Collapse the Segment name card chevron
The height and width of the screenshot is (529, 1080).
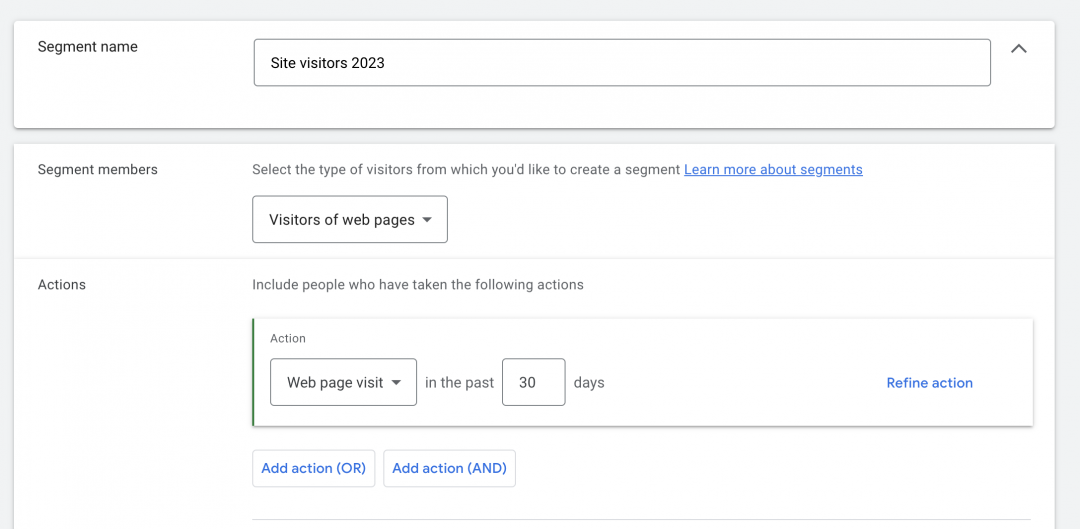[1019, 49]
